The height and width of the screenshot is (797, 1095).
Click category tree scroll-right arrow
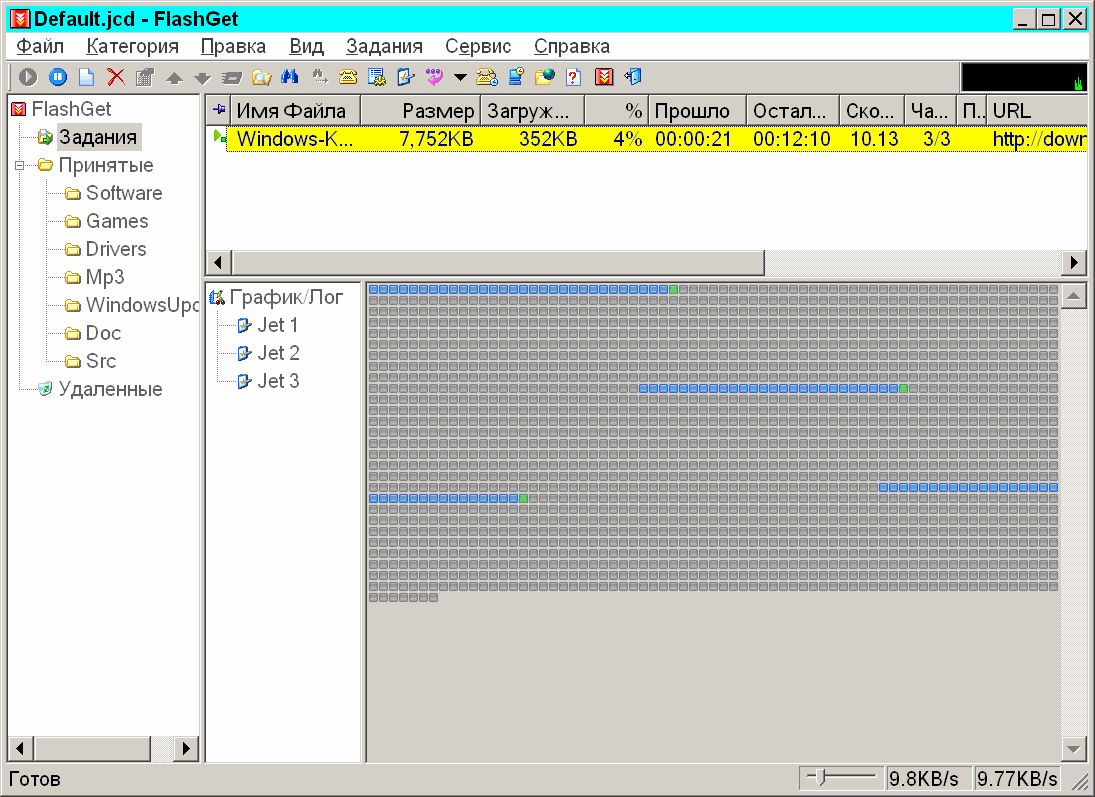click(186, 749)
